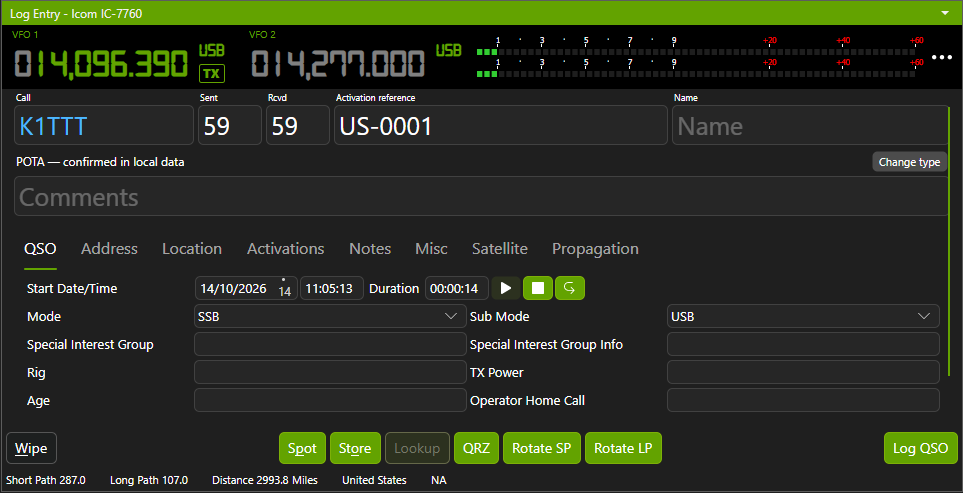
Task: Select the VFO 1 frequency display
Action: click(101, 63)
